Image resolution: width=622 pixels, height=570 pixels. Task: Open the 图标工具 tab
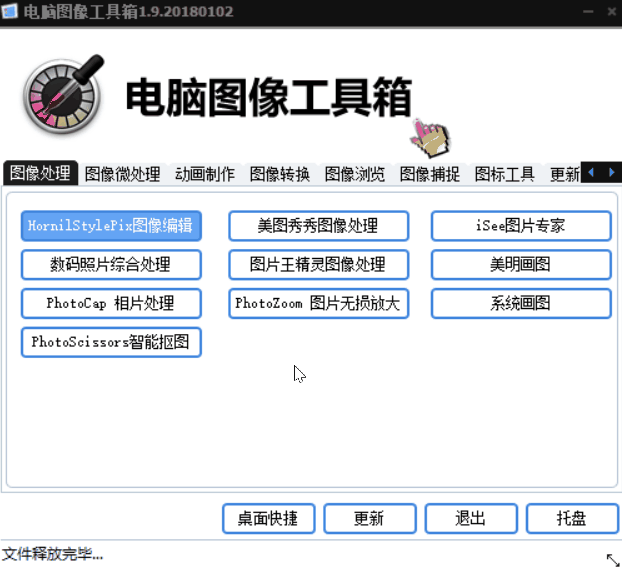505,174
